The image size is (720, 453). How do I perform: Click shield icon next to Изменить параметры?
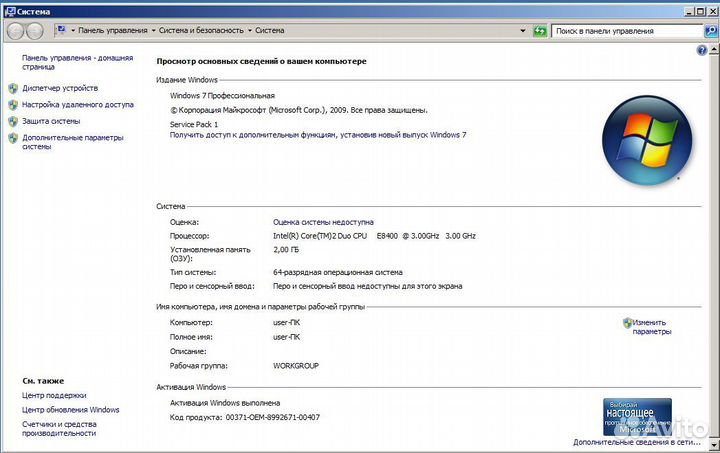627,323
